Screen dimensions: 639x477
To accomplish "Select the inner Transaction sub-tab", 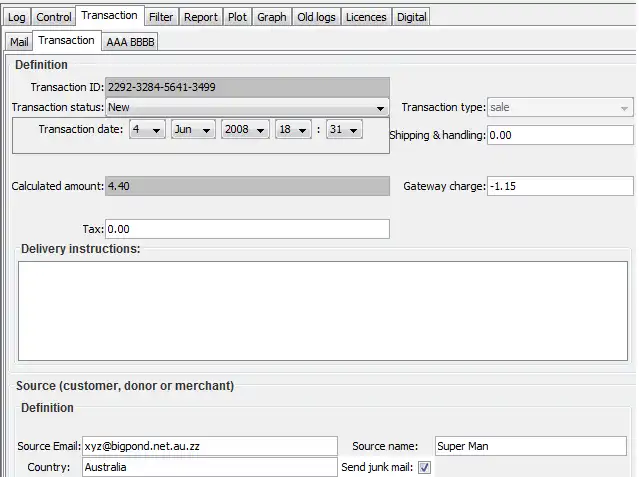I will click(x=67, y=40).
